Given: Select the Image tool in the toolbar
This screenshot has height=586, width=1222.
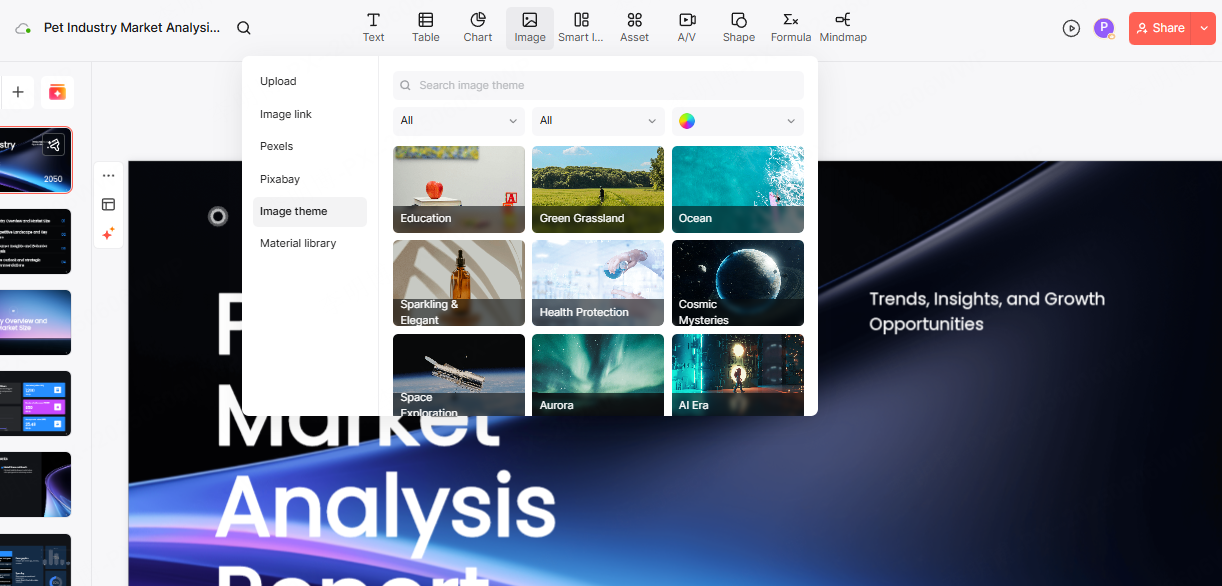Looking at the screenshot, I should [x=529, y=27].
